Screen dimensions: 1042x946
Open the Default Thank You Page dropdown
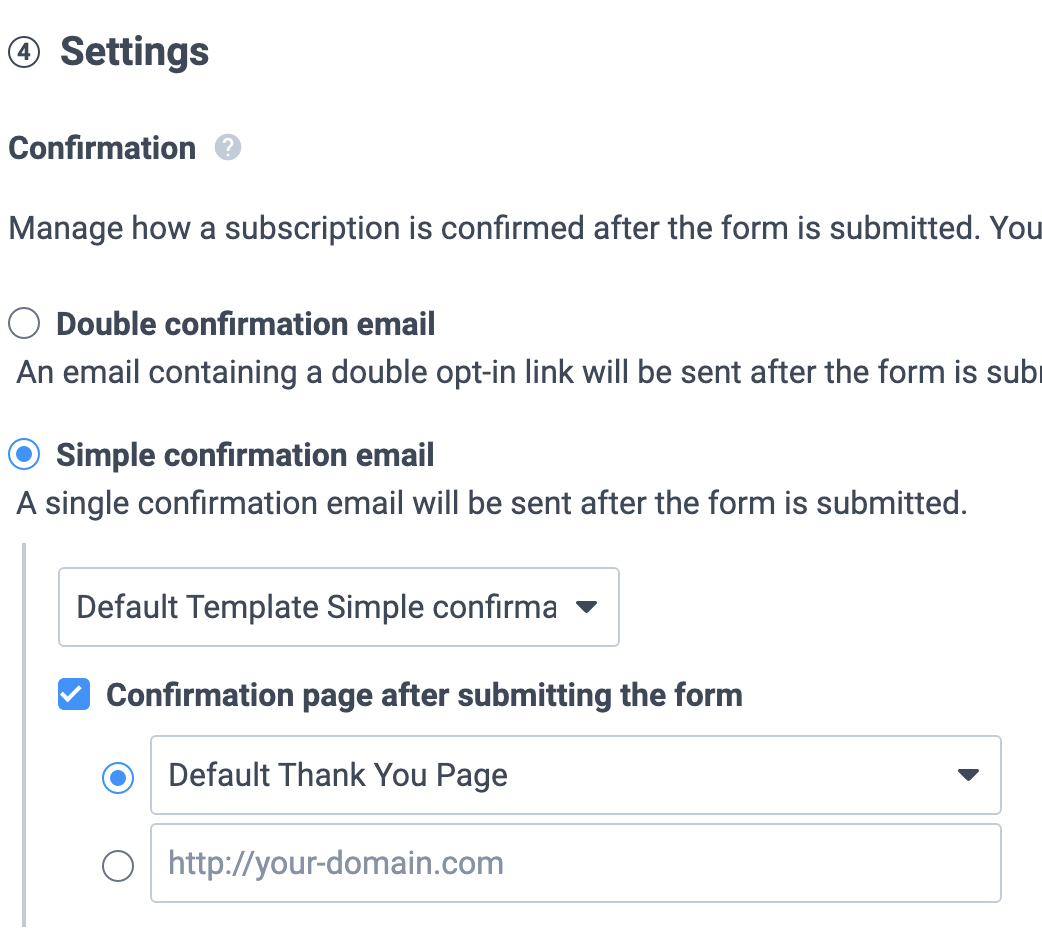tap(575, 775)
